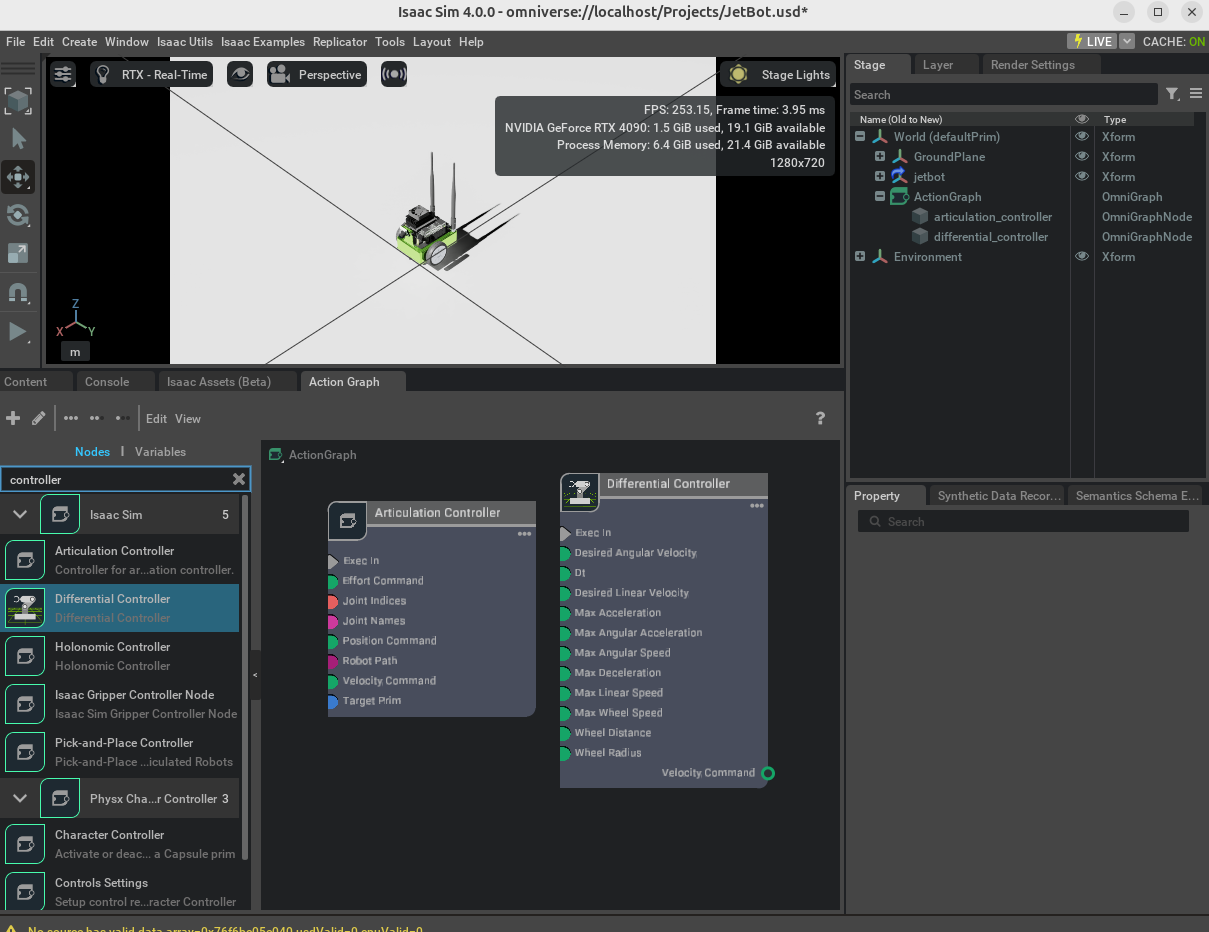Open Differential Controller node options dots
This screenshot has height=932, width=1209.
(757, 506)
